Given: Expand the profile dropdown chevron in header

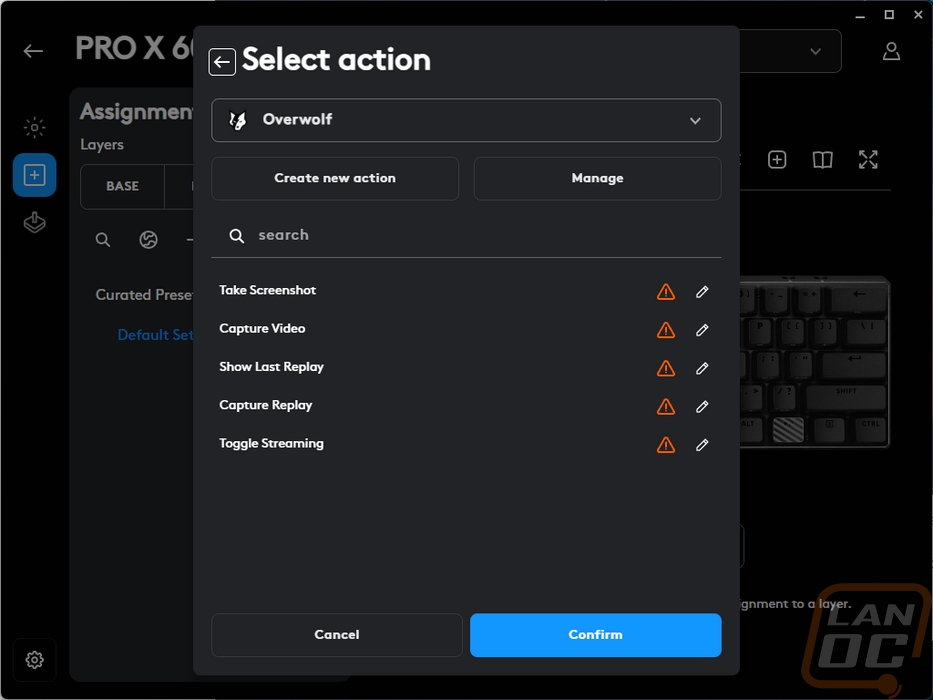Looking at the screenshot, I should coord(816,51).
